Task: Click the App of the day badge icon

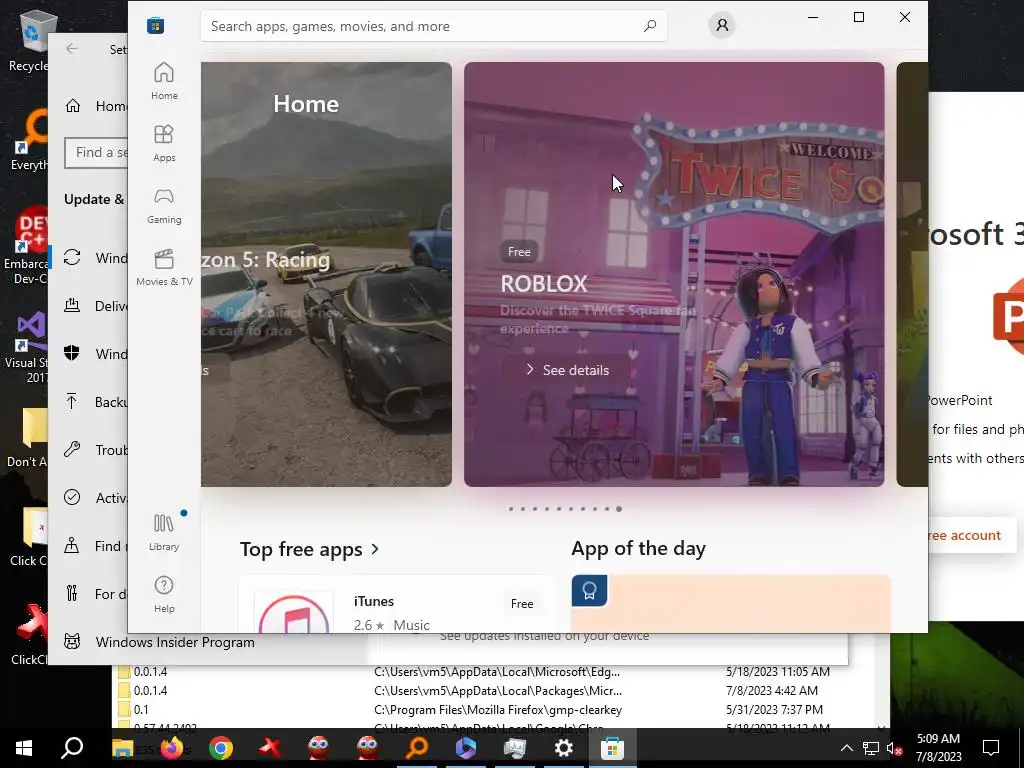Action: [x=589, y=591]
